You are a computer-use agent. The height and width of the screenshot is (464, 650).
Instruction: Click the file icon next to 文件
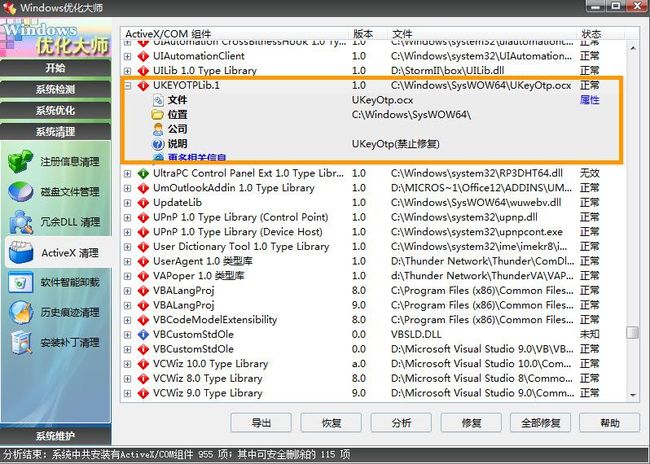[x=158, y=100]
